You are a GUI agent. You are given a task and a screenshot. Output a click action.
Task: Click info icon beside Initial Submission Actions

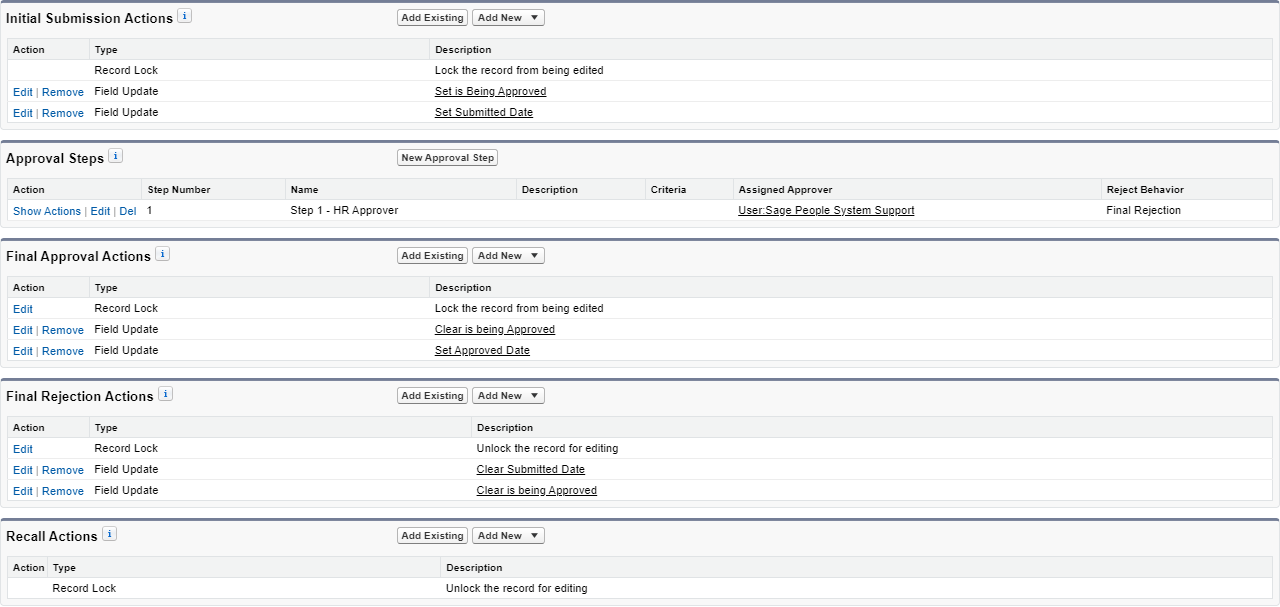[185, 16]
